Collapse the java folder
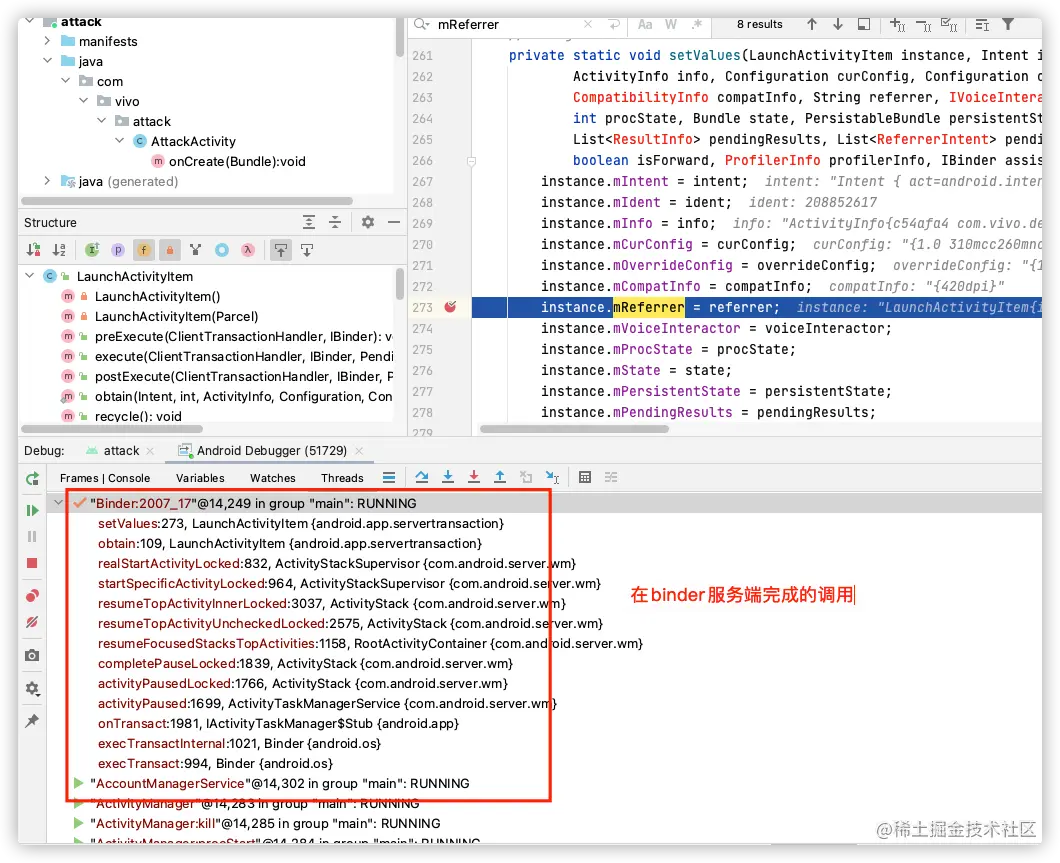 click(47, 61)
